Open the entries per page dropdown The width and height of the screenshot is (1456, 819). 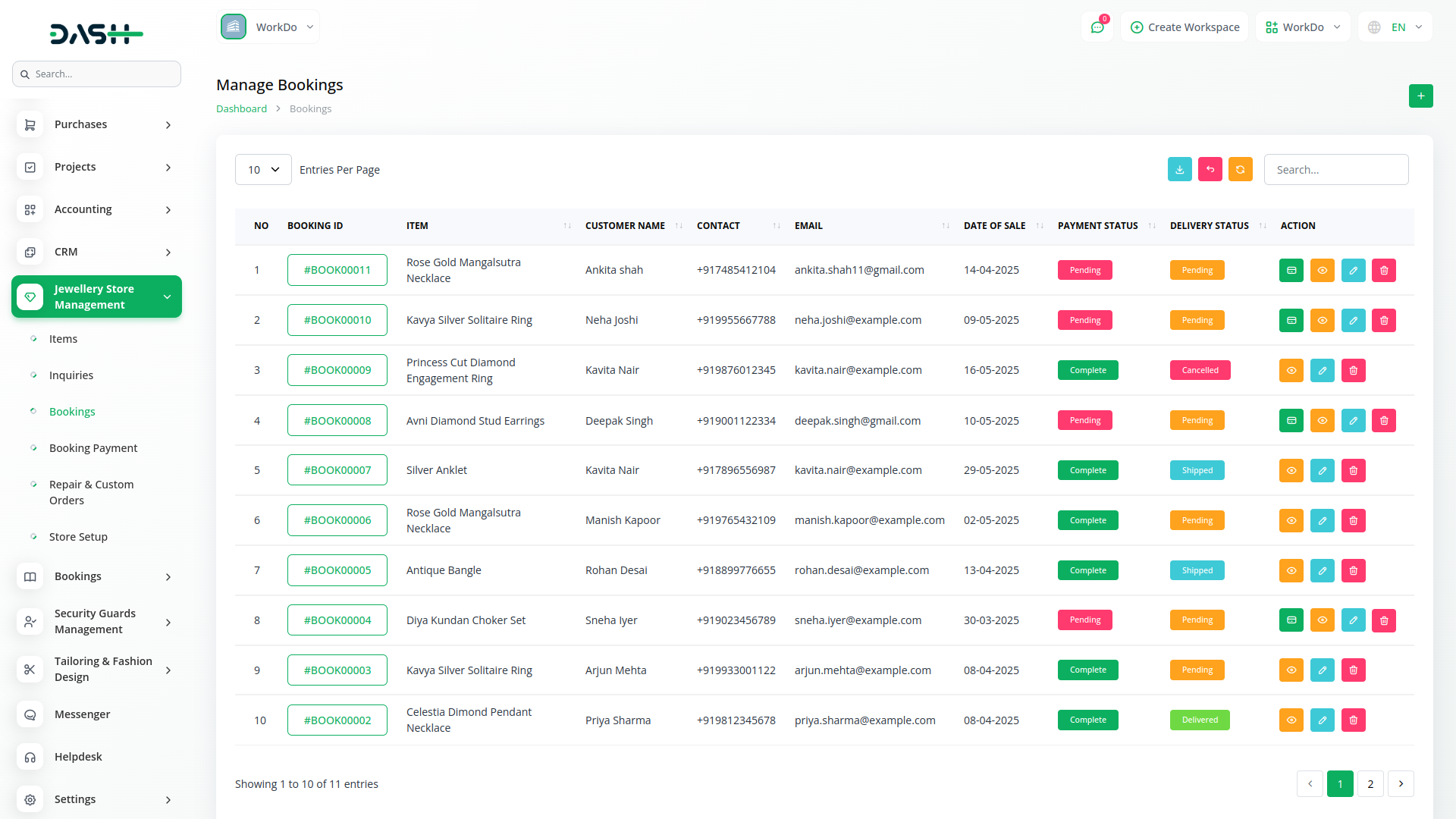[x=263, y=170]
